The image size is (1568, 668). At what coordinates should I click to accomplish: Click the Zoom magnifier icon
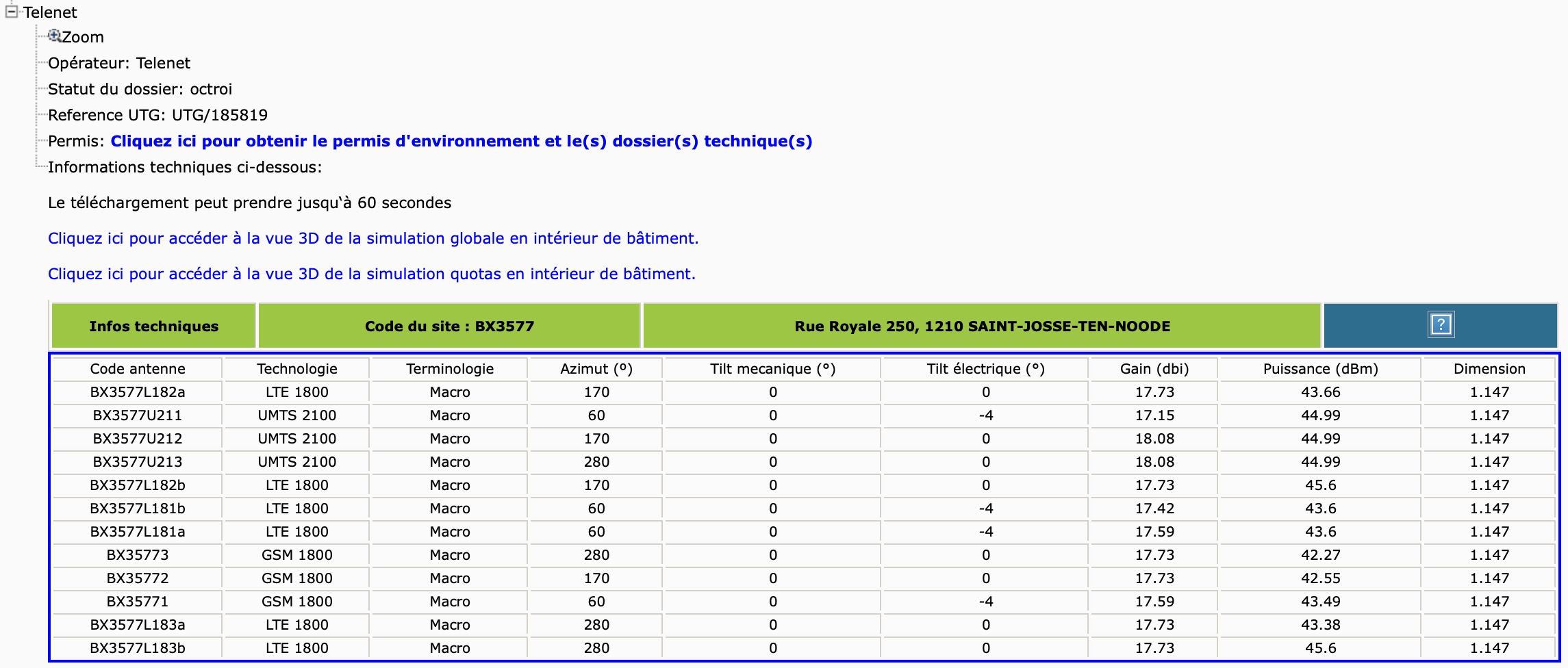click(55, 36)
